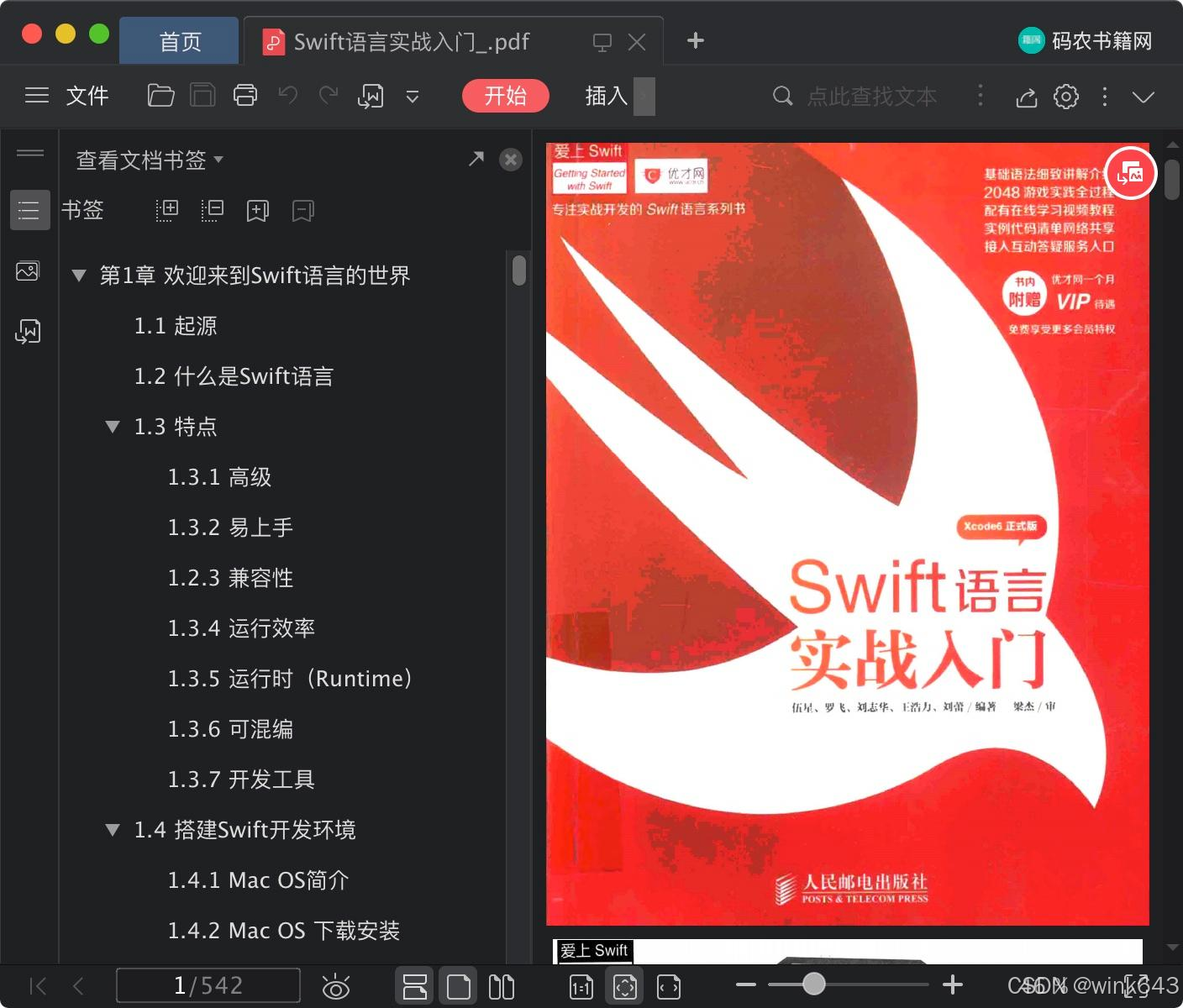Delete bookmark icon
The width and height of the screenshot is (1183, 1008).
click(x=303, y=211)
